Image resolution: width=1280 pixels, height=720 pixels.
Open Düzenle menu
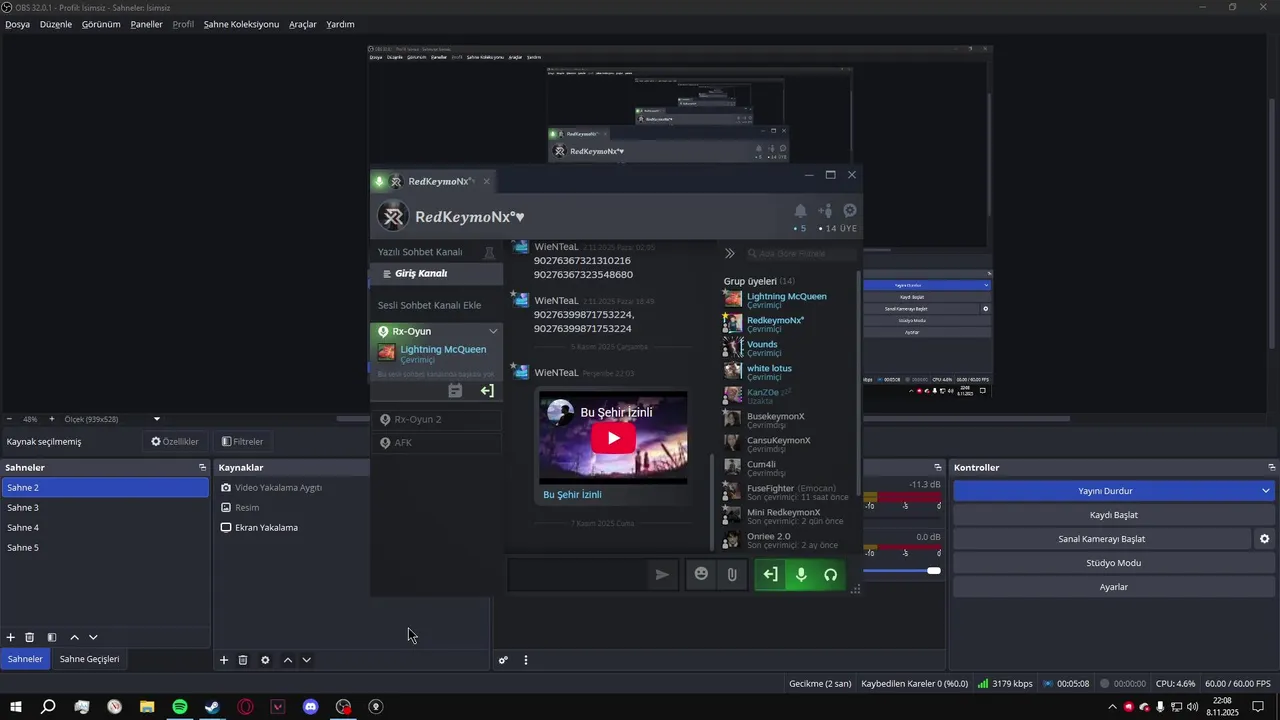pos(56,24)
